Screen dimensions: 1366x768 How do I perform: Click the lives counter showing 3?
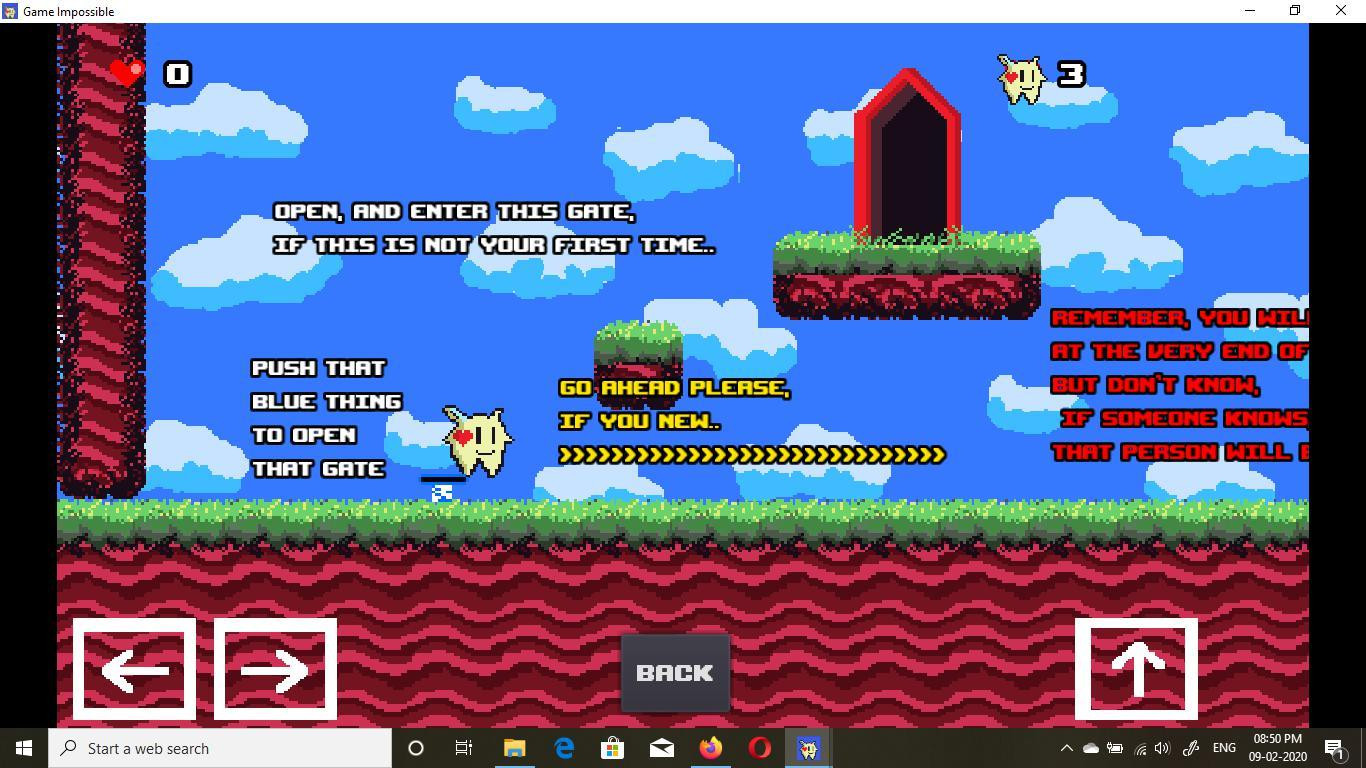pyautogui.click(x=1071, y=74)
